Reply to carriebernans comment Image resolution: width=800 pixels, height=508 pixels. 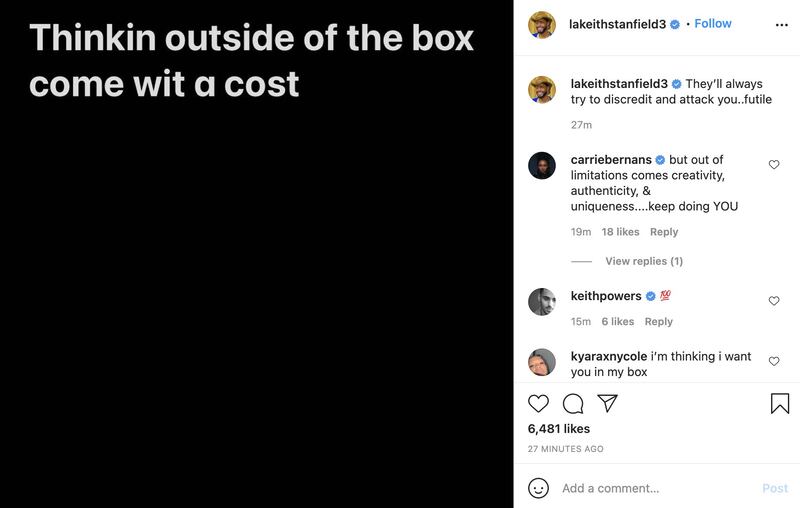(664, 232)
